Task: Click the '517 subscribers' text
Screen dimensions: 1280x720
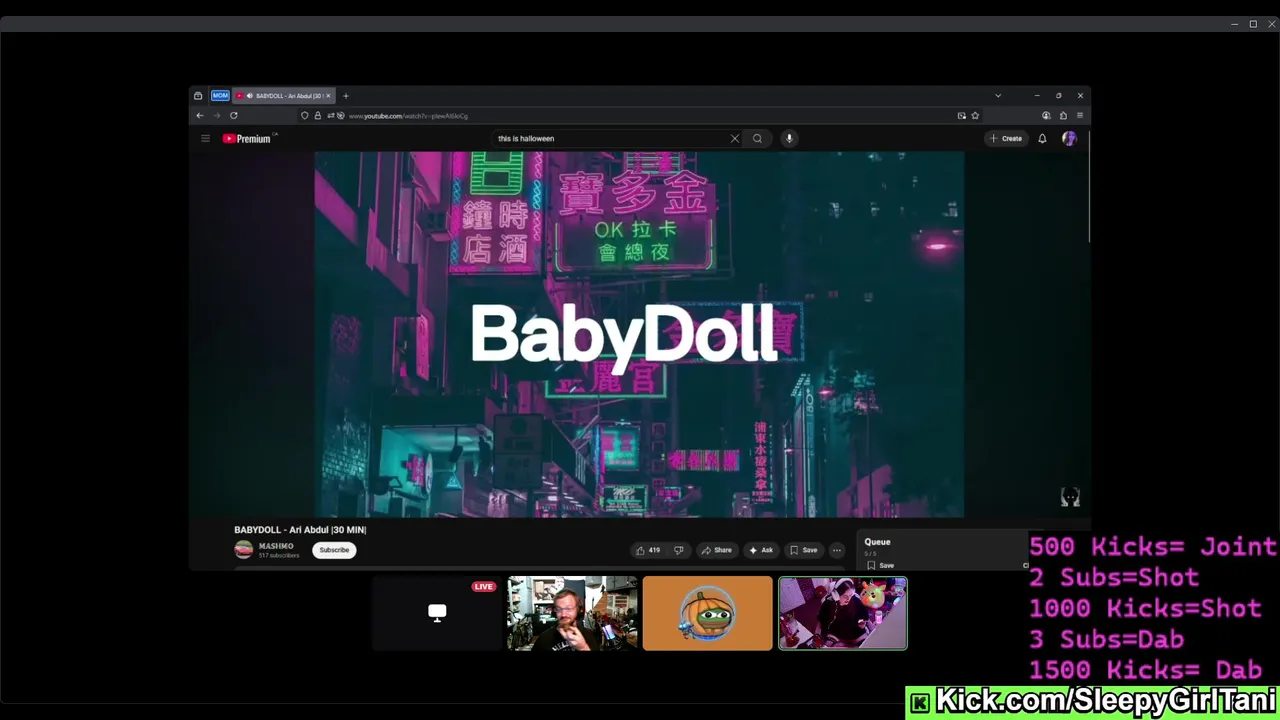Action: point(279,555)
